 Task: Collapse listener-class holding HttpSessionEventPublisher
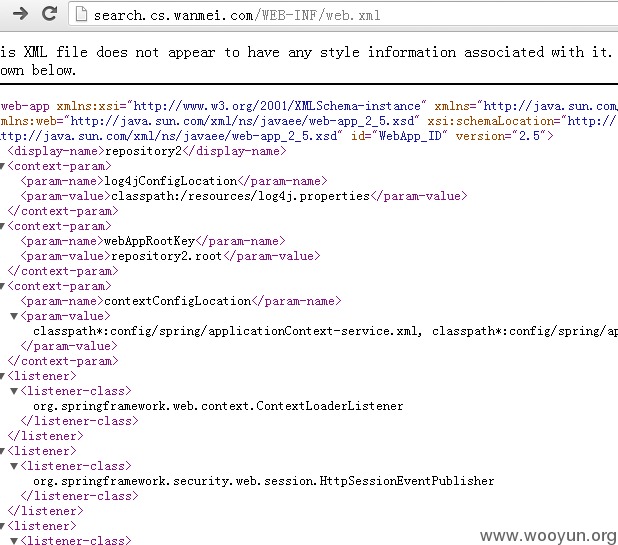14,466
